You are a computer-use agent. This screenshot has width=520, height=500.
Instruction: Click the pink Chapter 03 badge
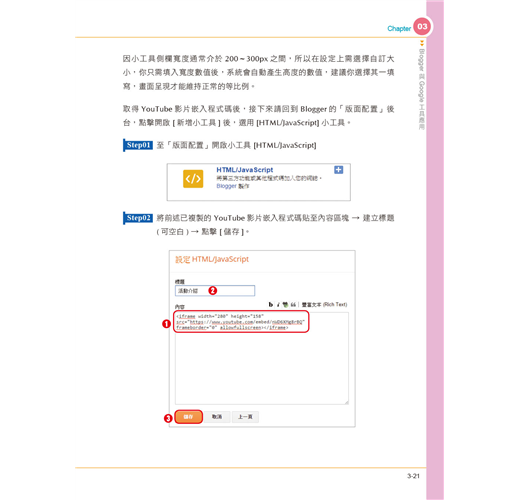(422, 26)
